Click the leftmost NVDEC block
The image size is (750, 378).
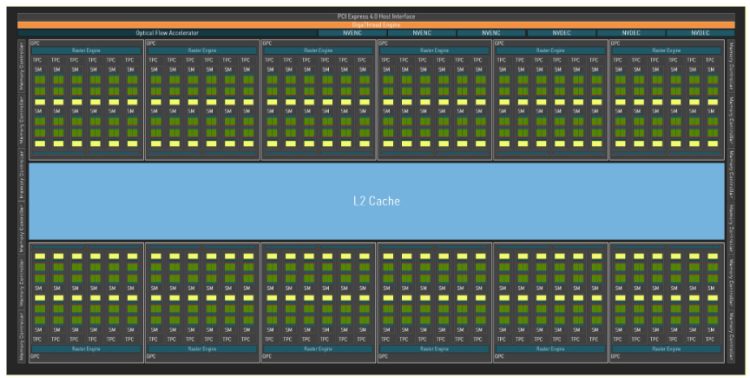pos(561,33)
